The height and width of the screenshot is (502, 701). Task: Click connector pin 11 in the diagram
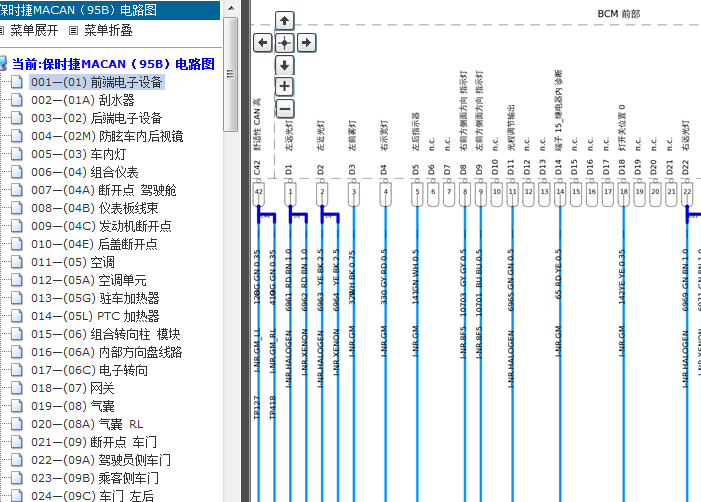[x=512, y=193]
